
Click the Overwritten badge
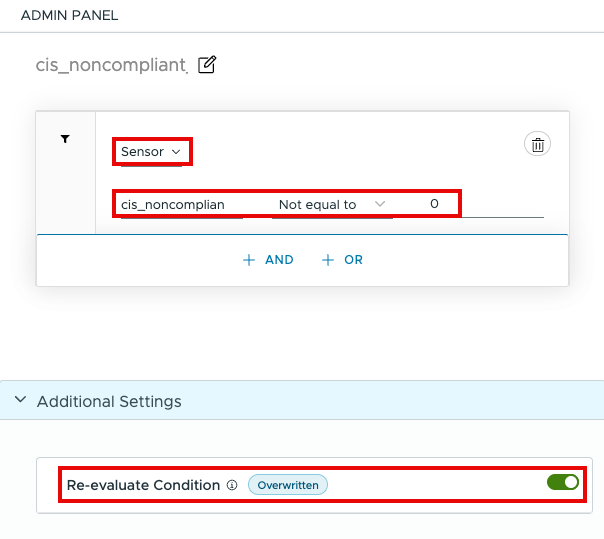[x=287, y=485]
